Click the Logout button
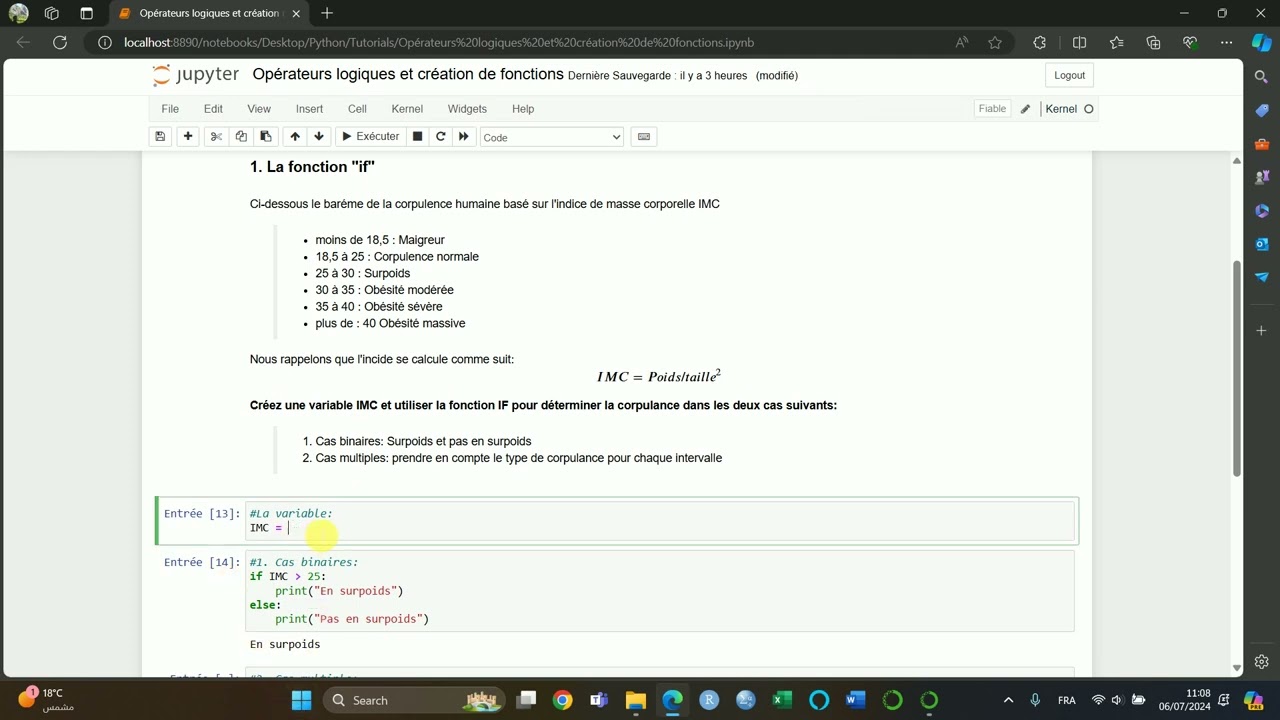Screen dimensions: 1280x720 [1069, 75]
